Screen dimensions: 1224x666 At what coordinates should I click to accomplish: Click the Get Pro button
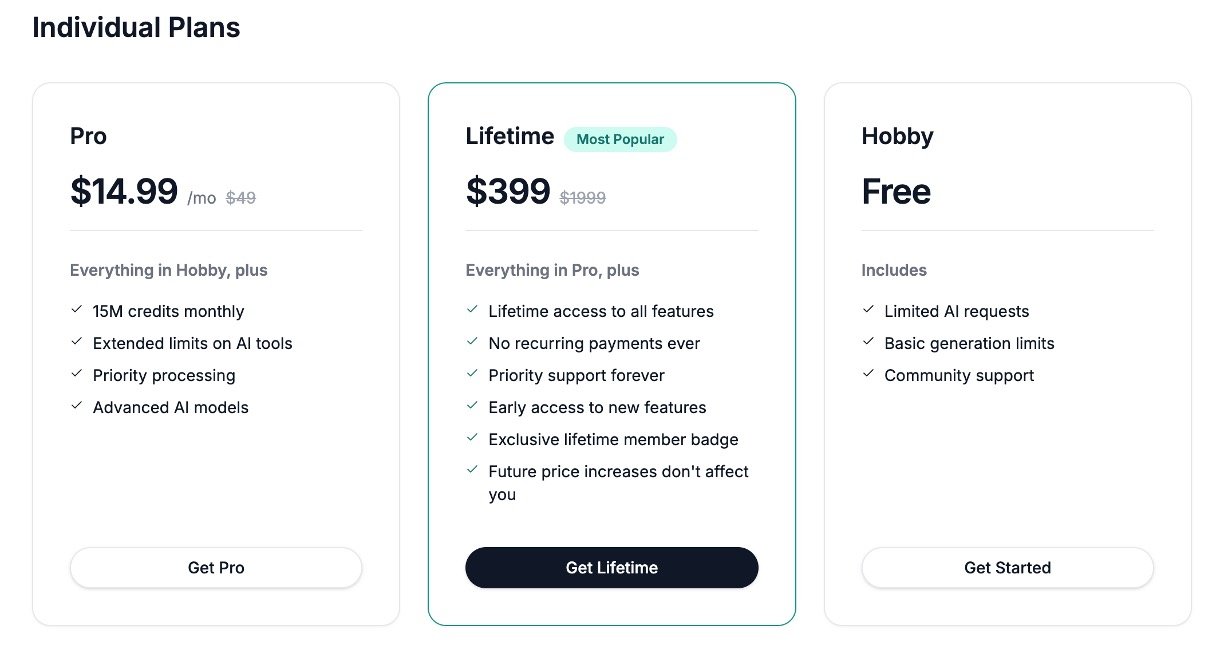click(x=216, y=567)
